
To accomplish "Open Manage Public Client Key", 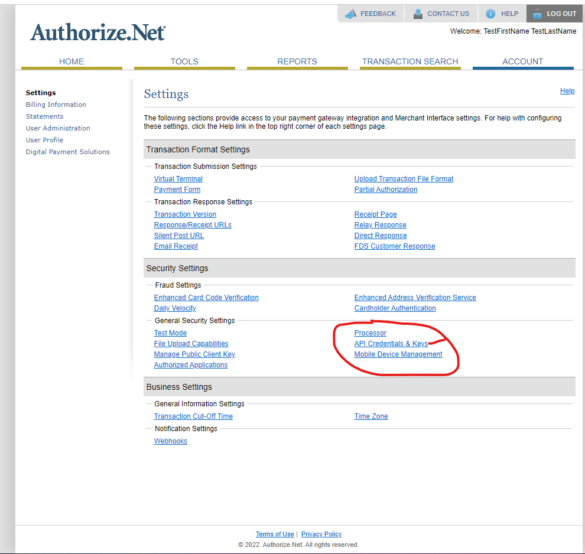I will point(194,354).
